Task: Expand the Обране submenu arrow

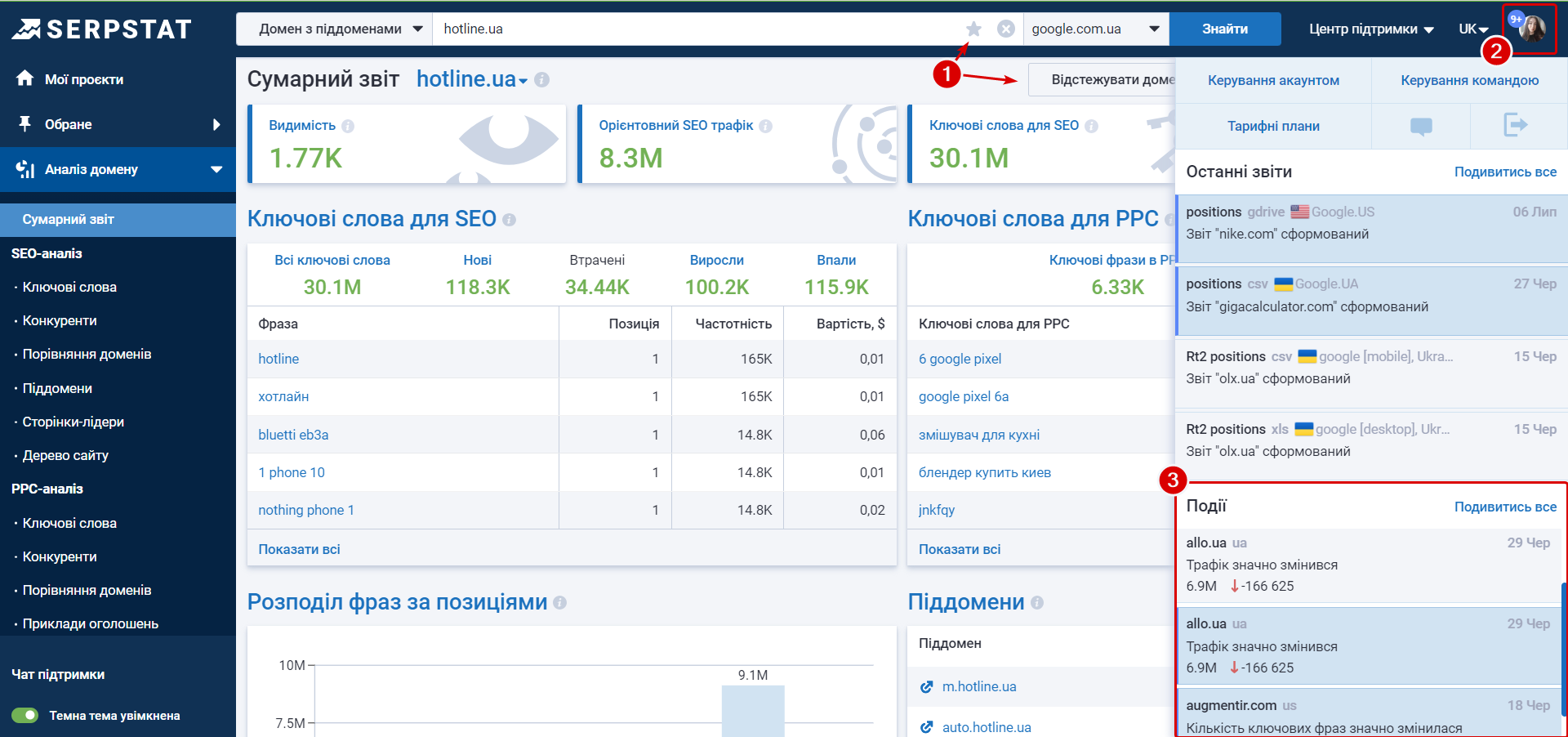Action: 216,124
